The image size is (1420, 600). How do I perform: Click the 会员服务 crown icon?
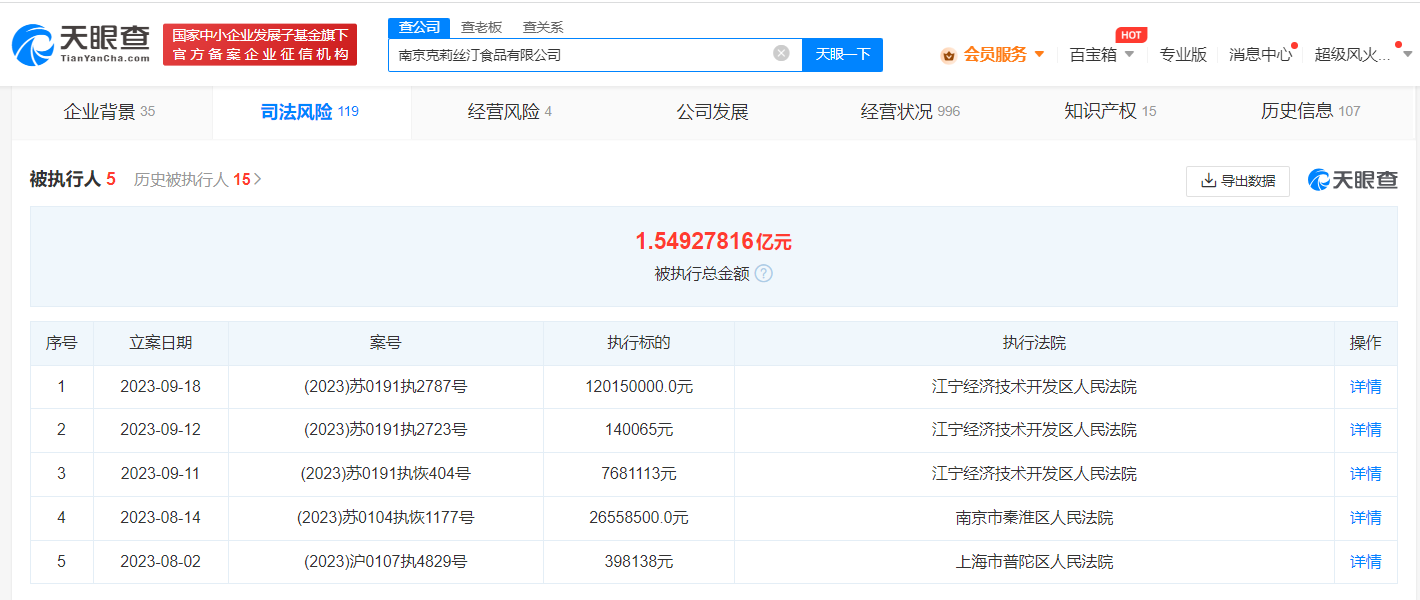948,55
